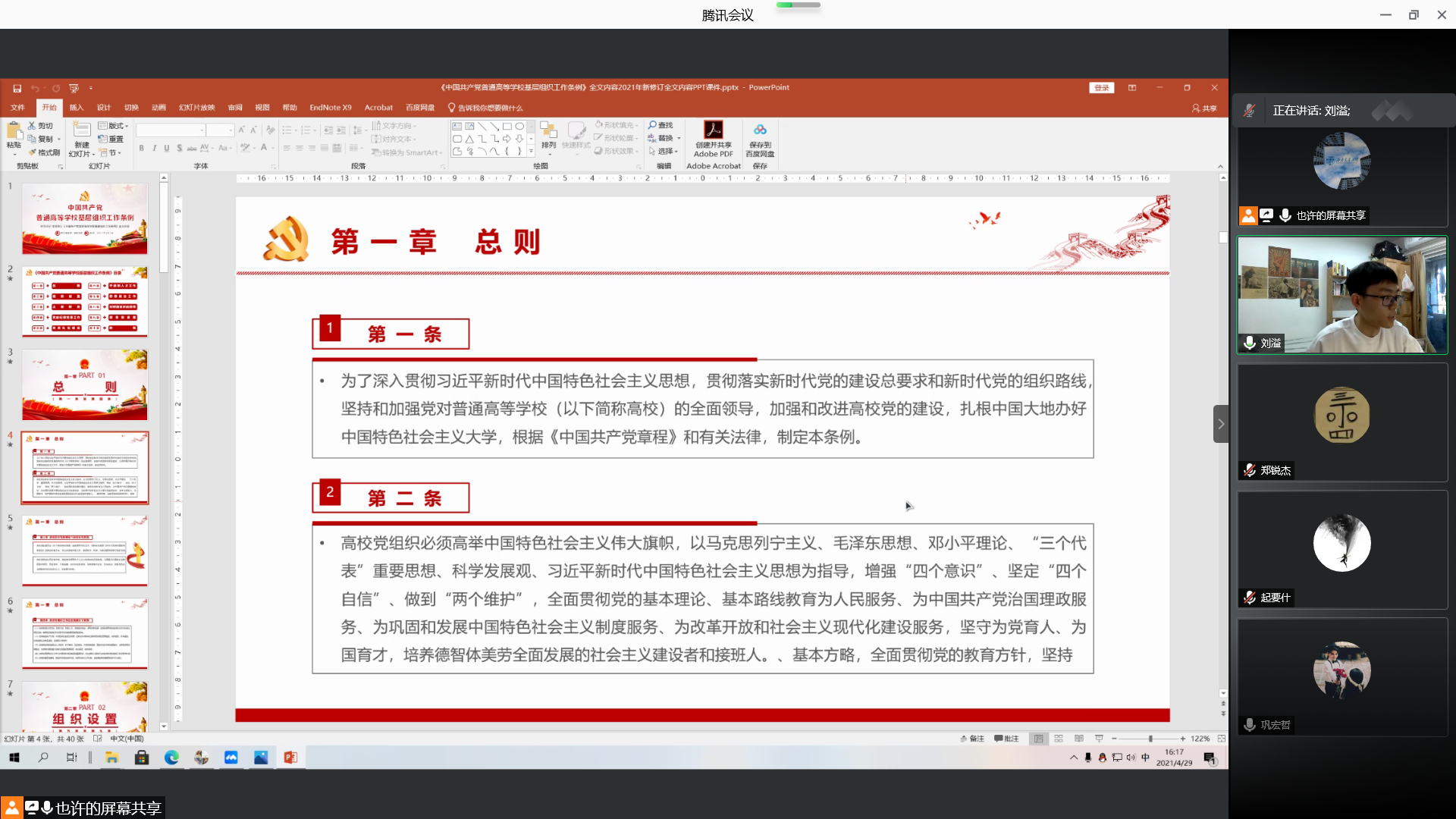
Task: Toggle the Comments (批注) pane
Action: (x=1006, y=739)
